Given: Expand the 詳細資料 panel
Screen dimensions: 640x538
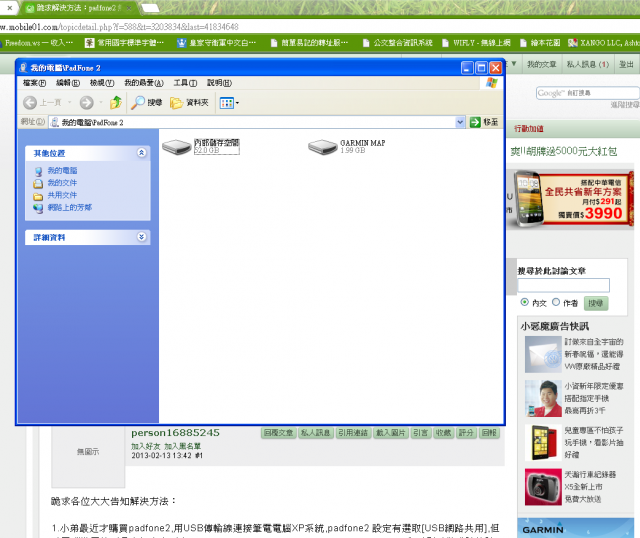Looking at the screenshot, I should point(141,237).
